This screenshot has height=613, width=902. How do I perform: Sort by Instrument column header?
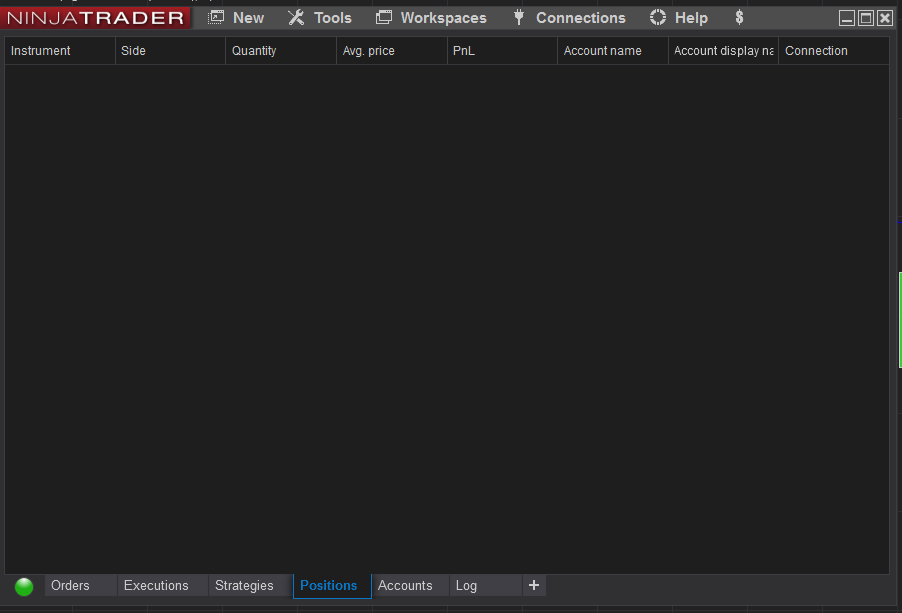pos(60,51)
